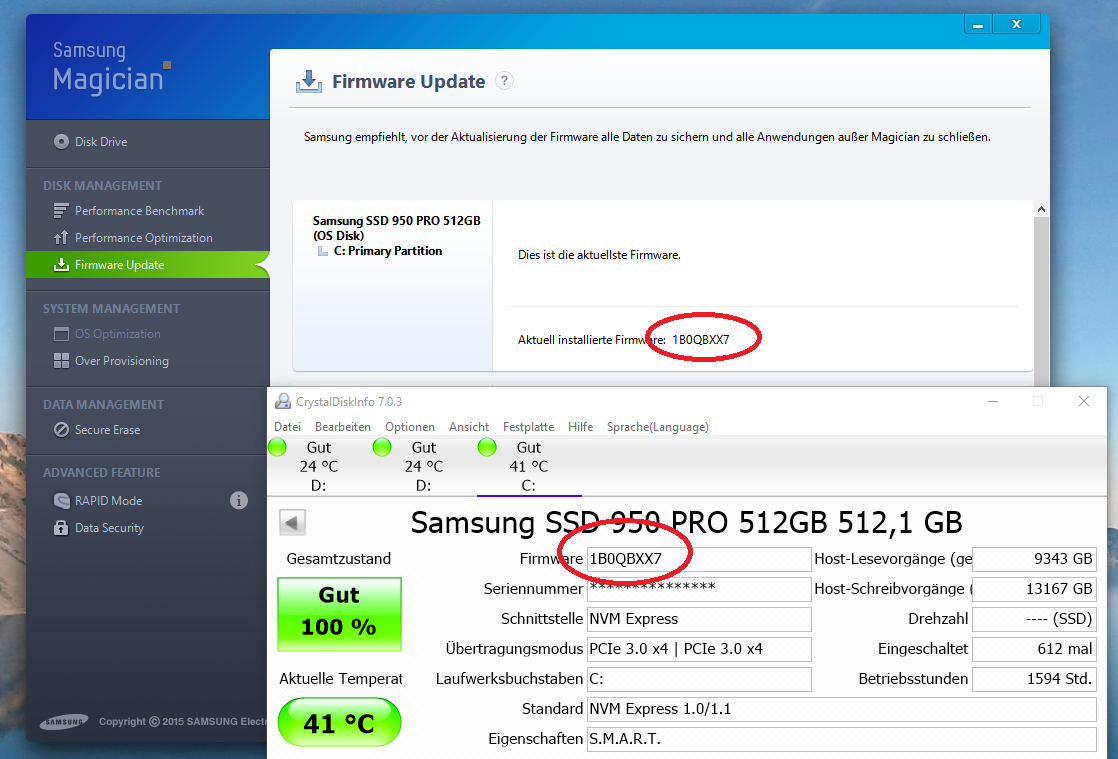Open Data Security in Magician sidebar
Image resolution: width=1118 pixels, height=759 pixels.
tap(99, 527)
